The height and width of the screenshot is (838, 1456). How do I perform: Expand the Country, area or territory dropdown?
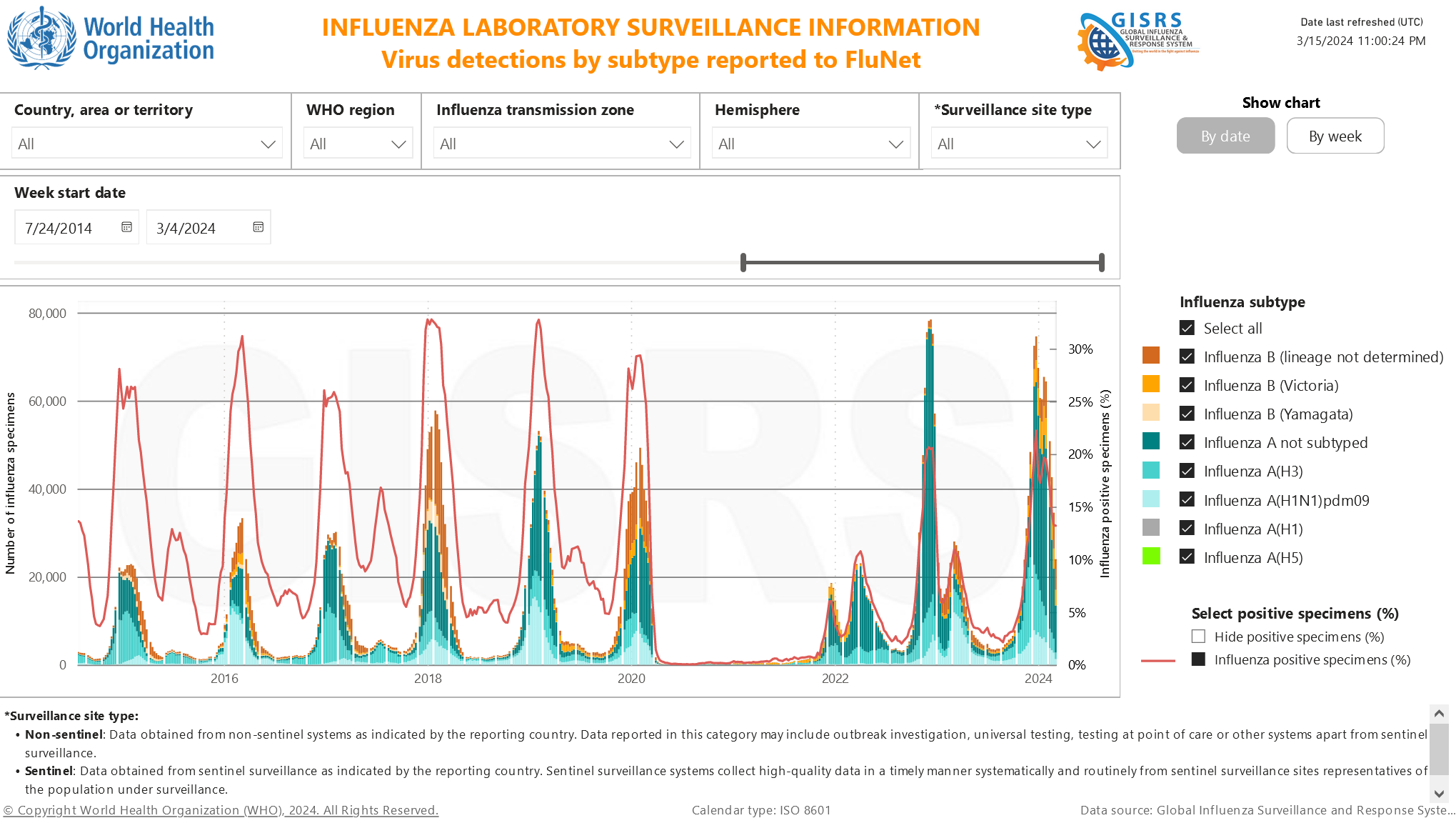(x=268, y=144)
